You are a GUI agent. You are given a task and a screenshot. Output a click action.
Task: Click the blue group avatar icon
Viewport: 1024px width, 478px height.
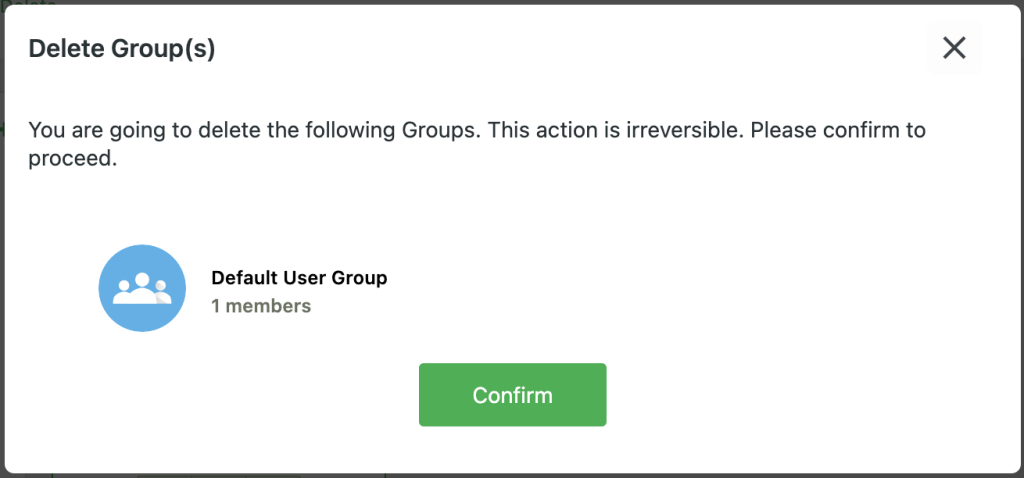point(142,288)
